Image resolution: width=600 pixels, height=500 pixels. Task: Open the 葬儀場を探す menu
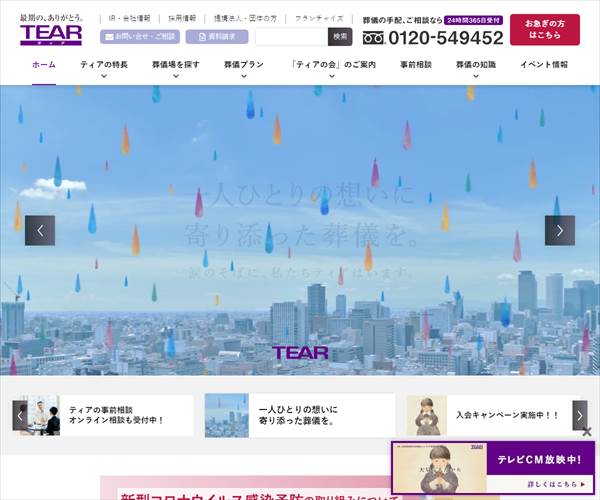176,65
